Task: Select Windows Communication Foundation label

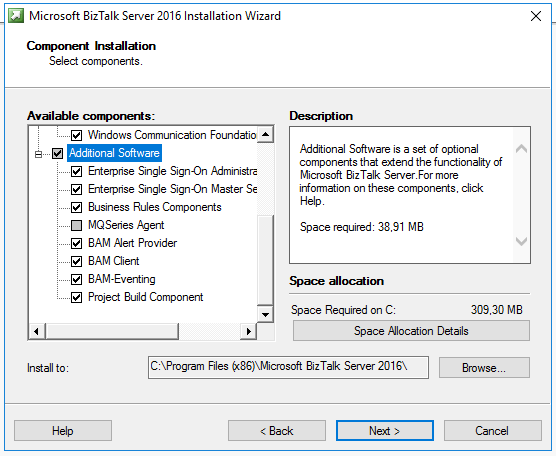Action: [x=172, y=135]
